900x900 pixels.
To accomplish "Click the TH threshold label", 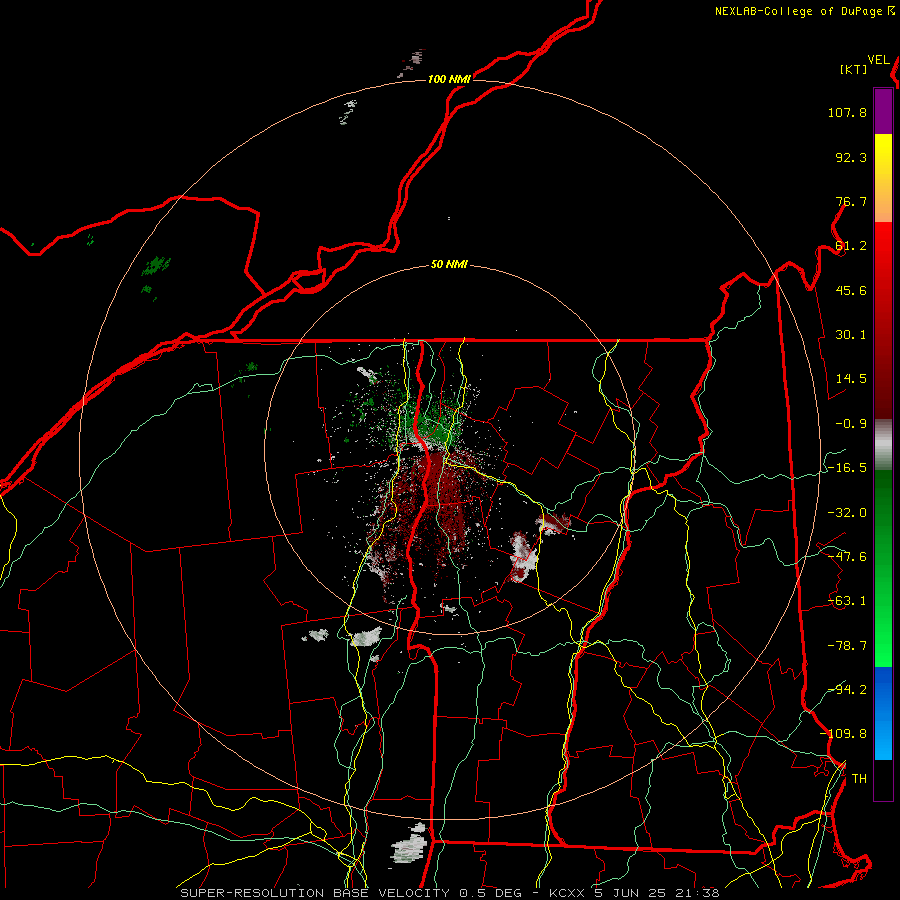I will [859, 779].
